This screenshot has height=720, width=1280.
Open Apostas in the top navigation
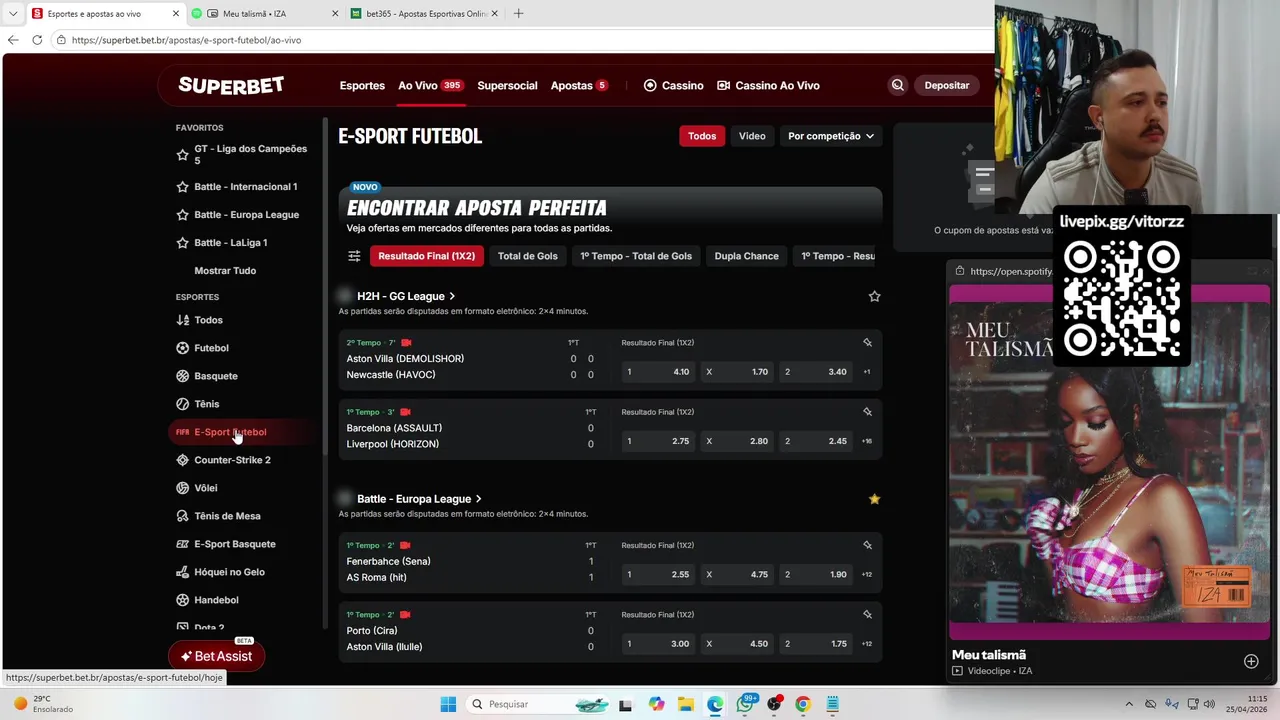click(579, 86)
